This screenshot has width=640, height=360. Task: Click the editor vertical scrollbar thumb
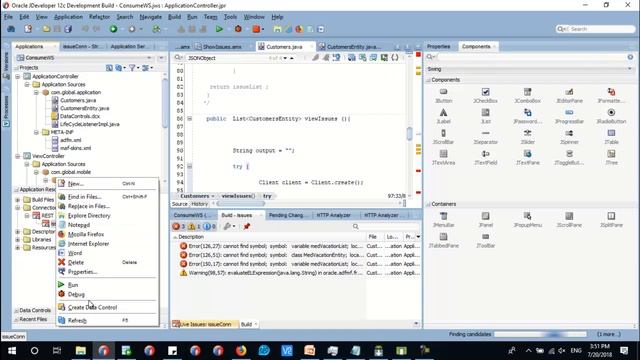coord(409,133)
